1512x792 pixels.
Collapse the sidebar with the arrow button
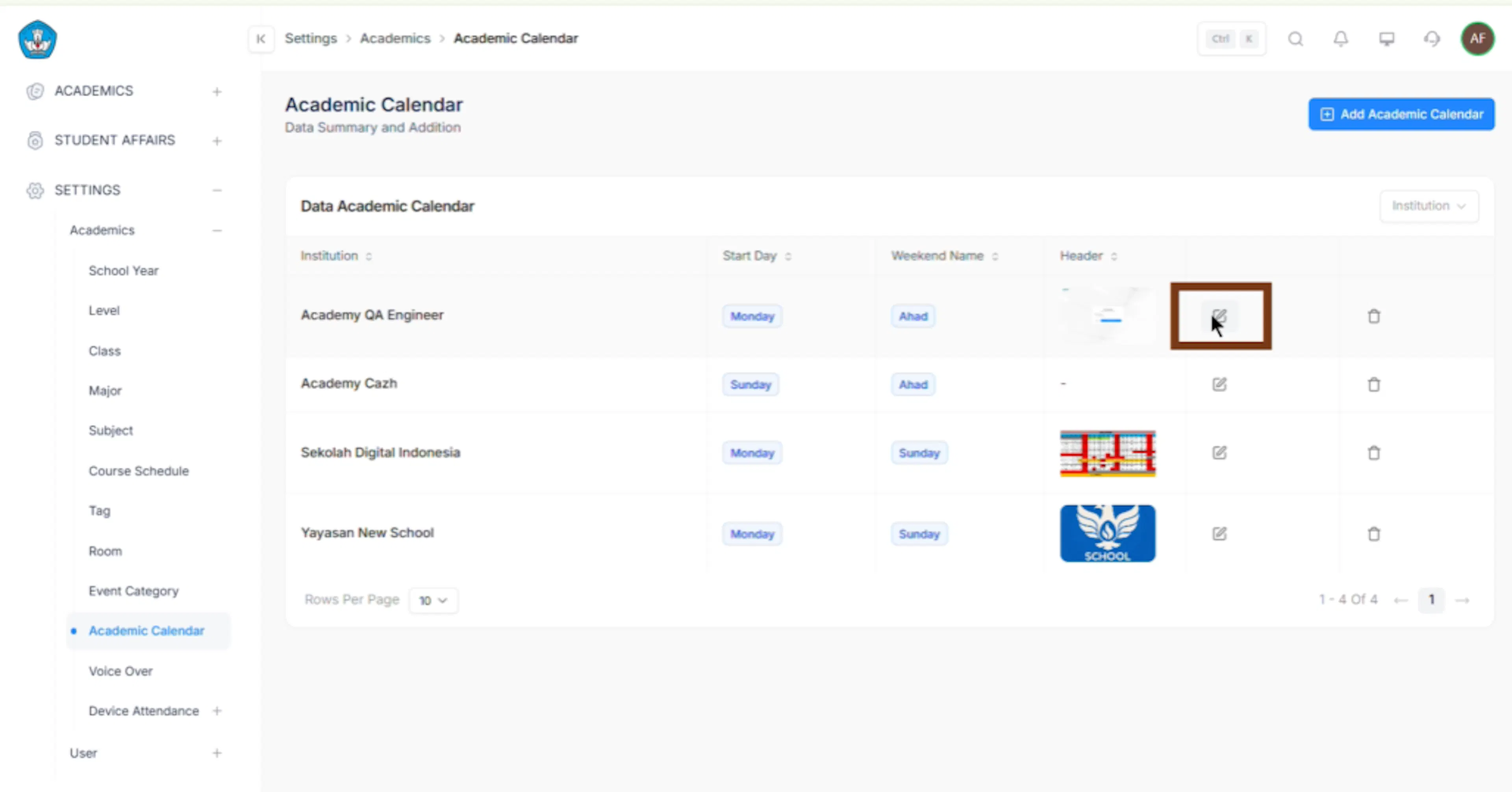click(261, 39)
